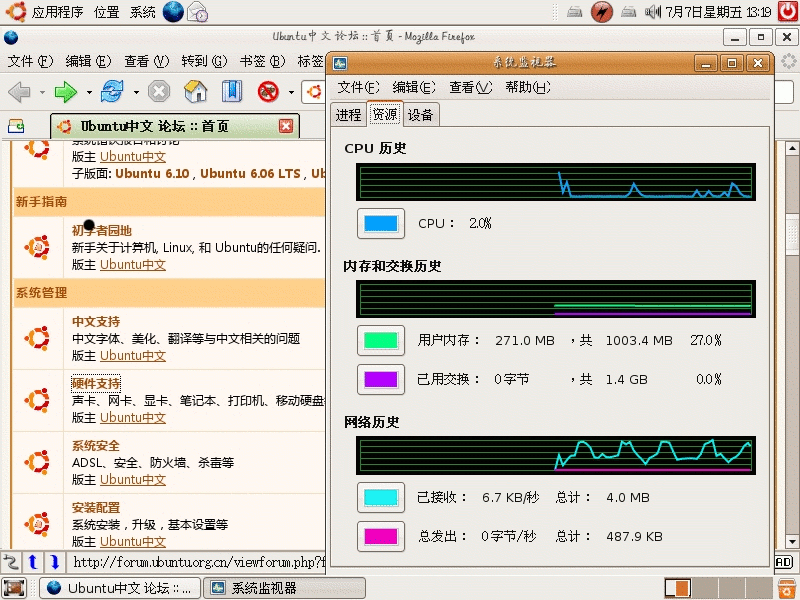
Task: Select the Ubuntu中文 论坛 :: 首页 tab
Action: pyautogui.click(x=174, y=126)
